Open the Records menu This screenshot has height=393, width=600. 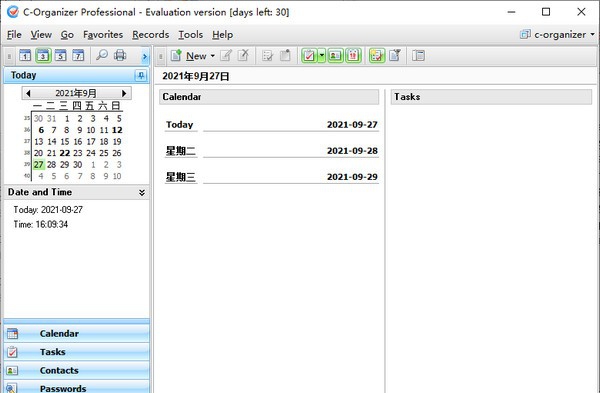pos(150,35)
